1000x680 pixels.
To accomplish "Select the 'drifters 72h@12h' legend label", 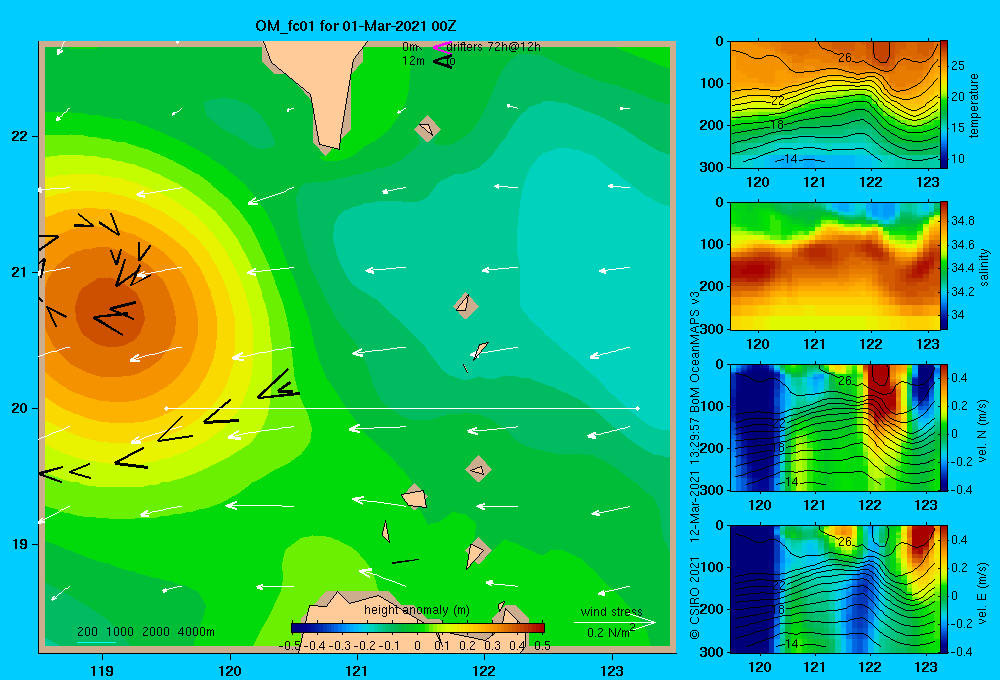I will (493, 47).
